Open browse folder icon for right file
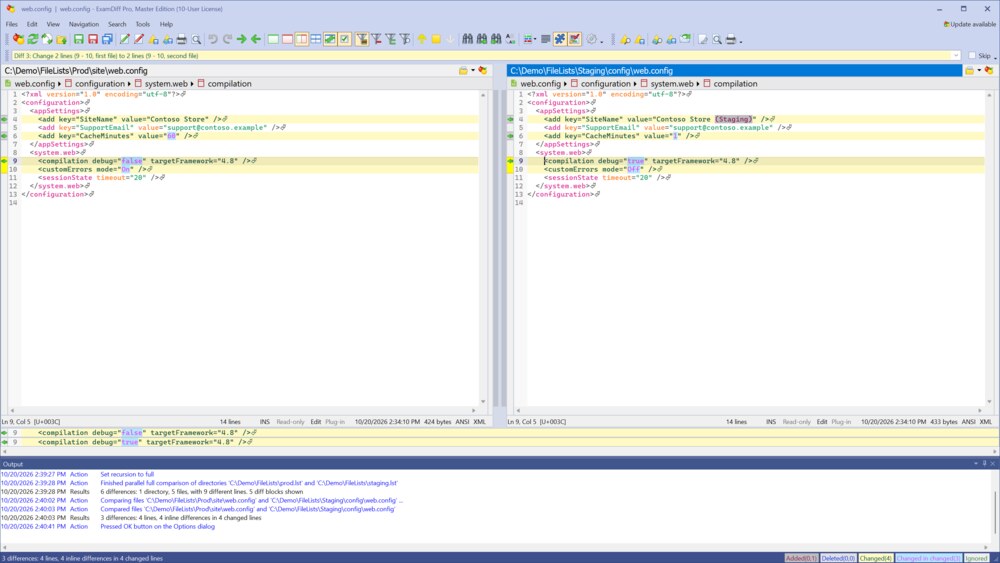1000x563 pixels. (x=969, y=71)
